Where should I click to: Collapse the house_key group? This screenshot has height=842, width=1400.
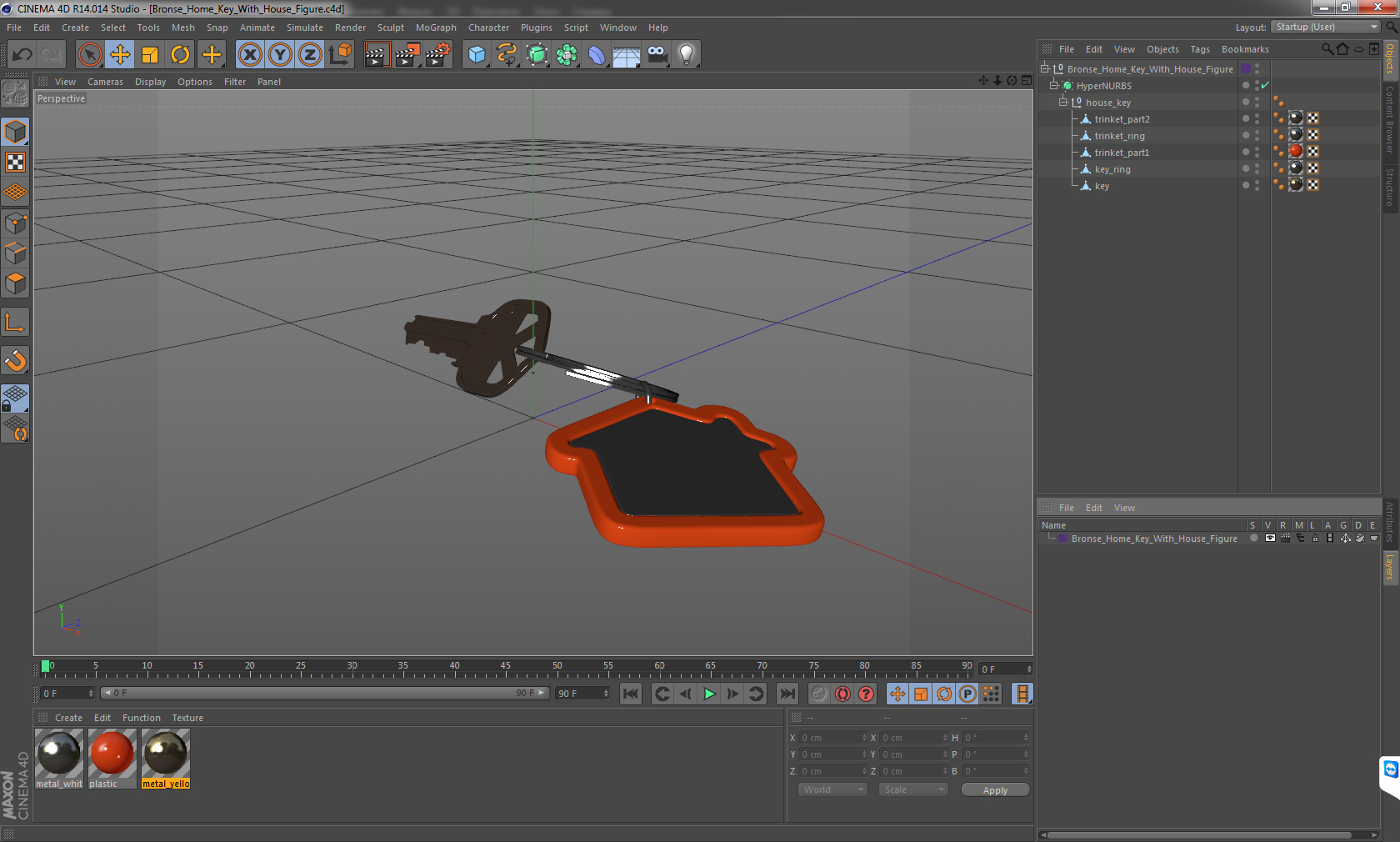[x=1062, y=102]
